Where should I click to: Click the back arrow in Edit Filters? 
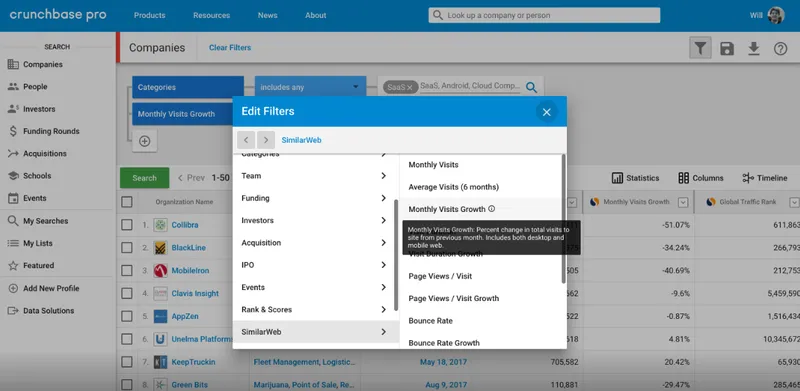coord(246,140)
